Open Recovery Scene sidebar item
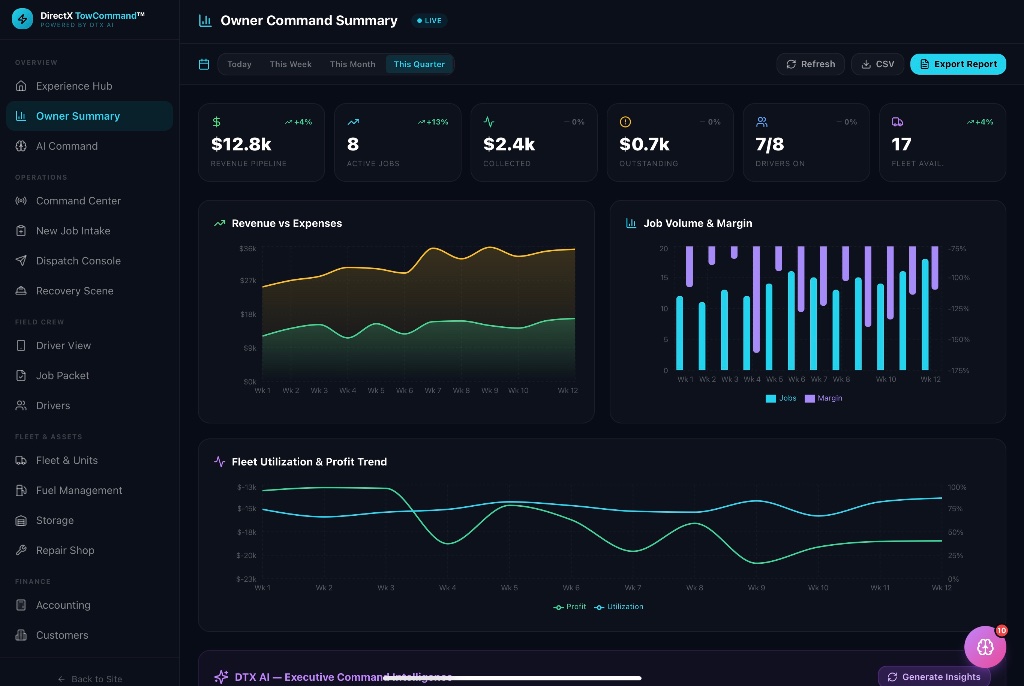This screenshot has height=686, width=1024. [x=89, y=291]
